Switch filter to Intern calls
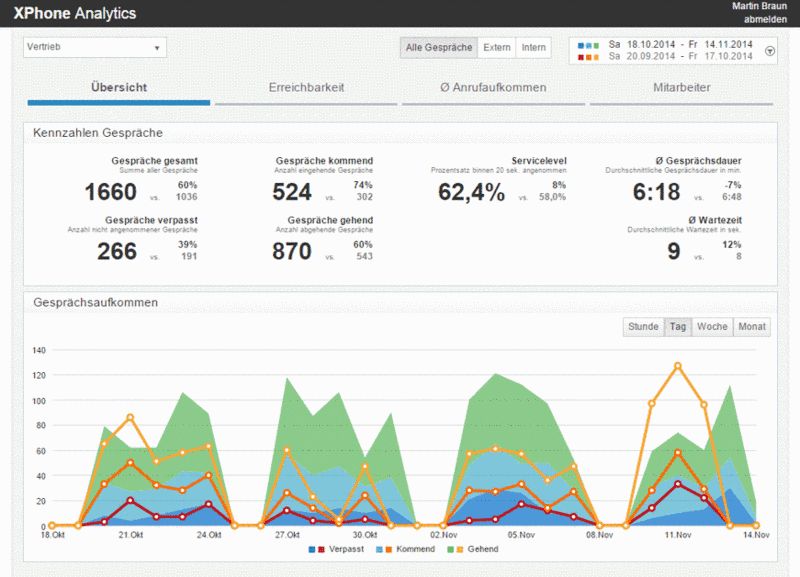Screen dimensions: 800x577 [534, 47]
